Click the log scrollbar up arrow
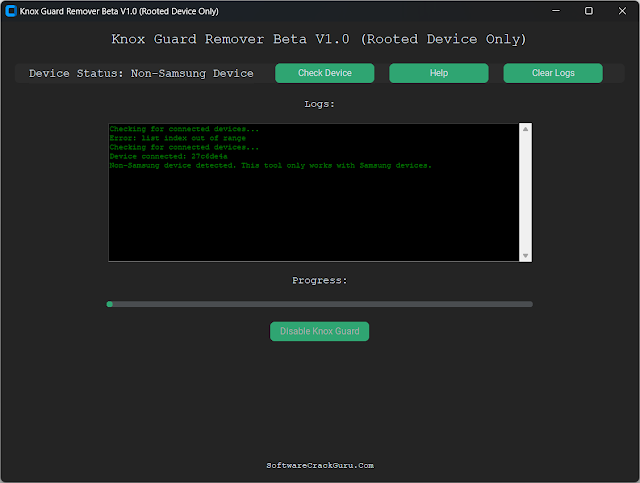Screen dimensions: 640x483 pyautogui.click(x=525, y=129)
